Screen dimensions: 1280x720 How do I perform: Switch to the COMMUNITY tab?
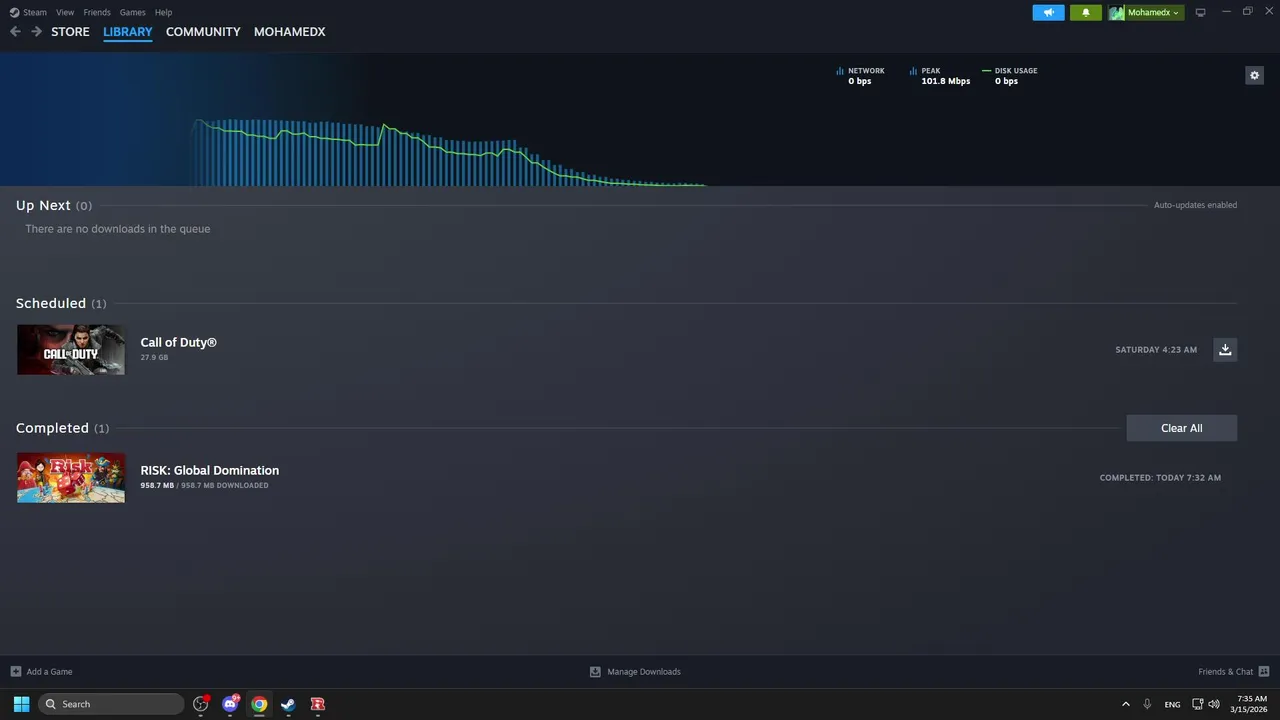coord(203,32)
